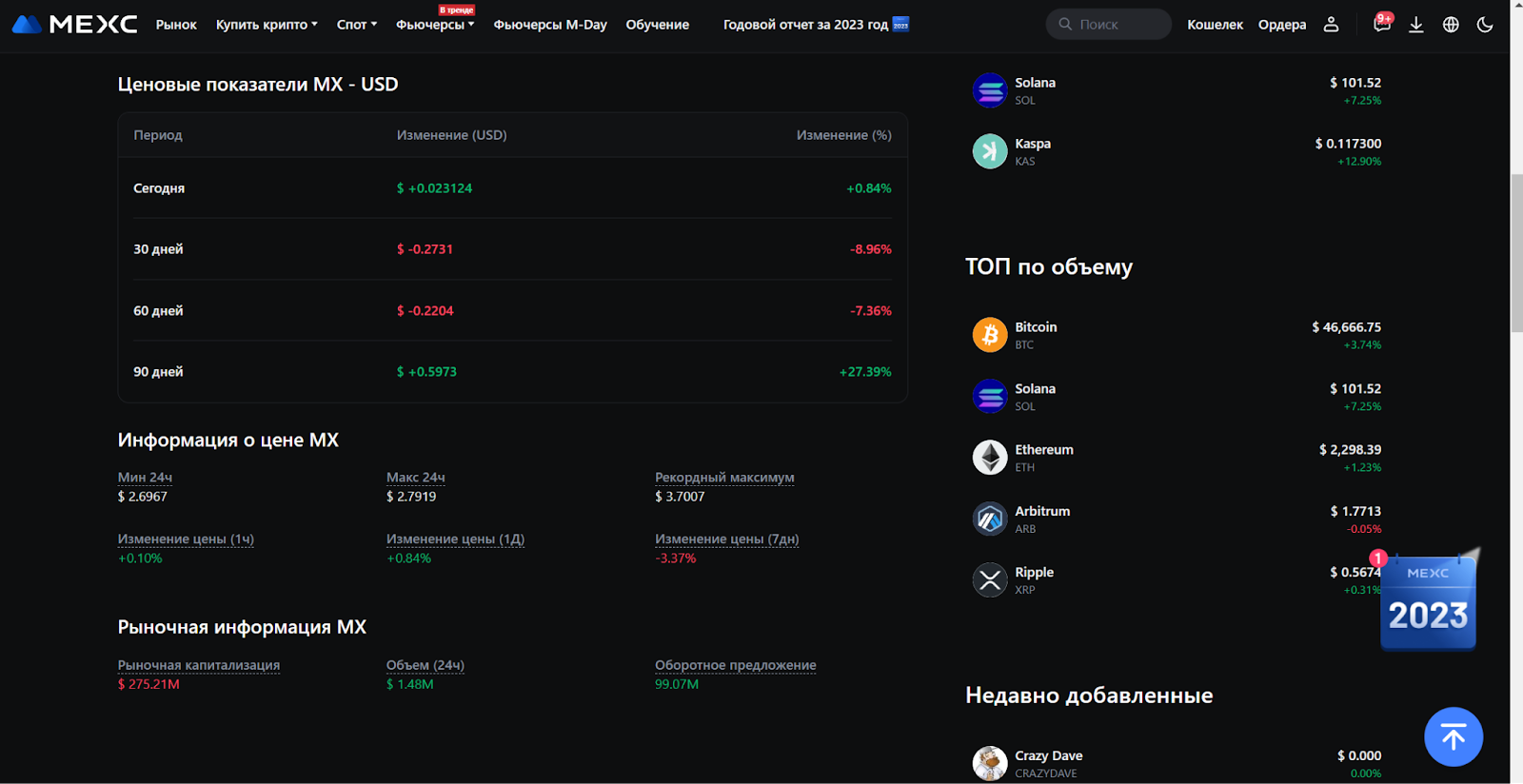Click the Crazy Dave coin icon
The width and height of the screenshot is (1523, 784).
pyautogui.click(x=990, y=763)
